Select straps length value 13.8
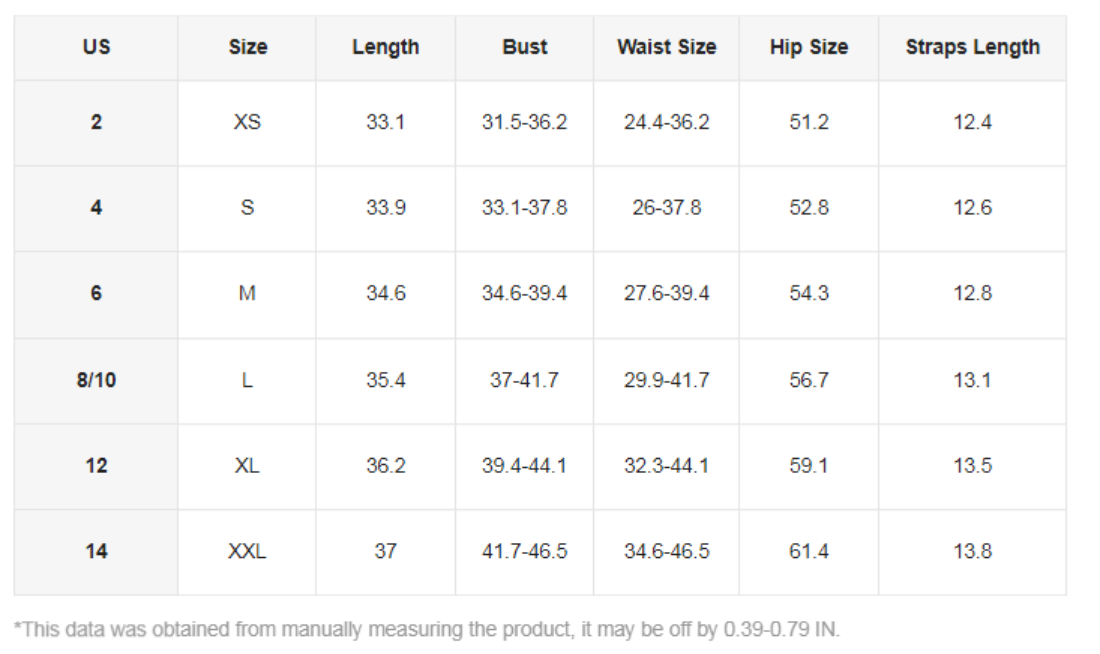The image size is (1100, 654). pyautogui.click(x=972, y=551)
